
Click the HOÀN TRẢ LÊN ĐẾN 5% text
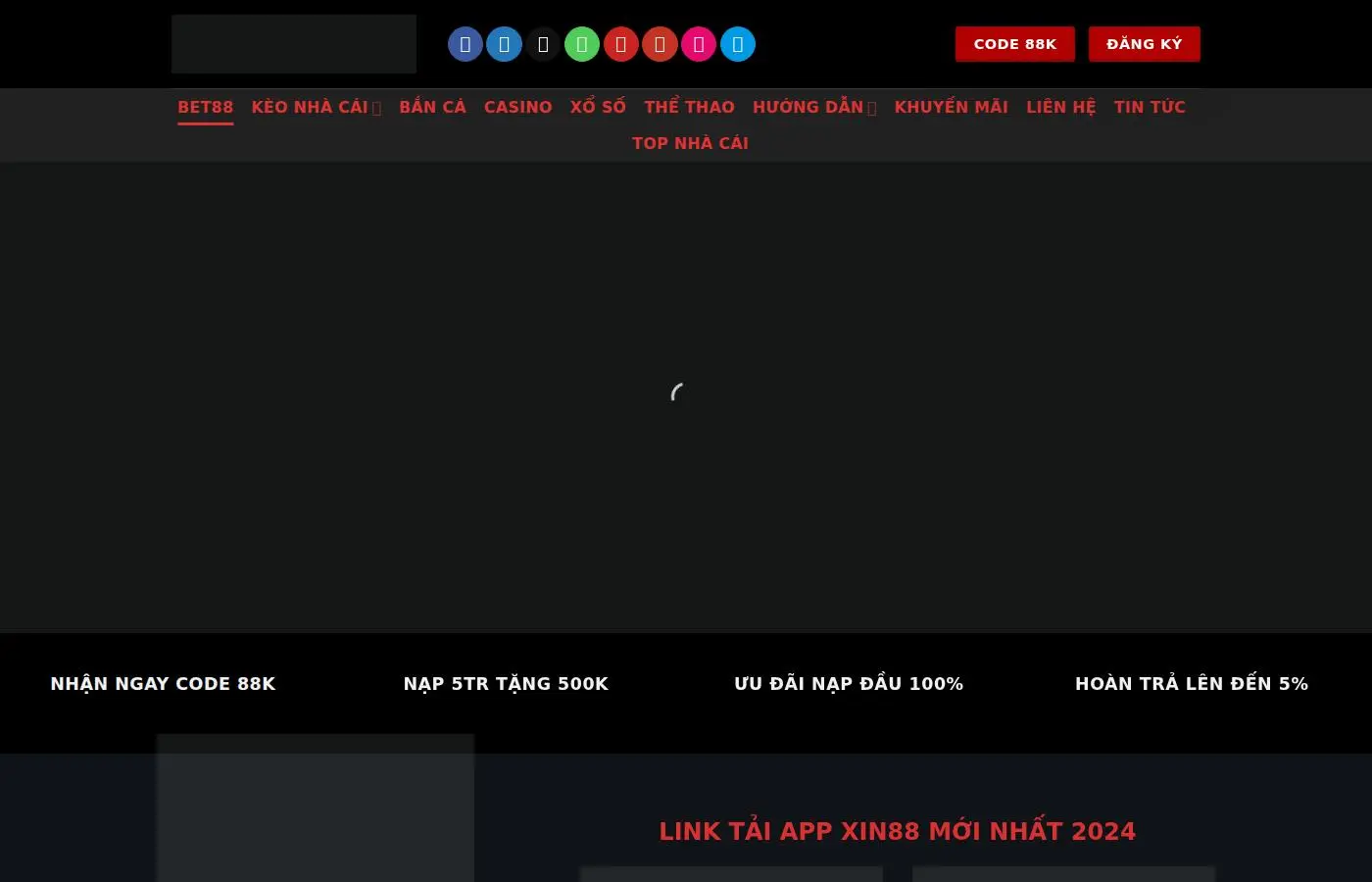tap(1192, 684)
